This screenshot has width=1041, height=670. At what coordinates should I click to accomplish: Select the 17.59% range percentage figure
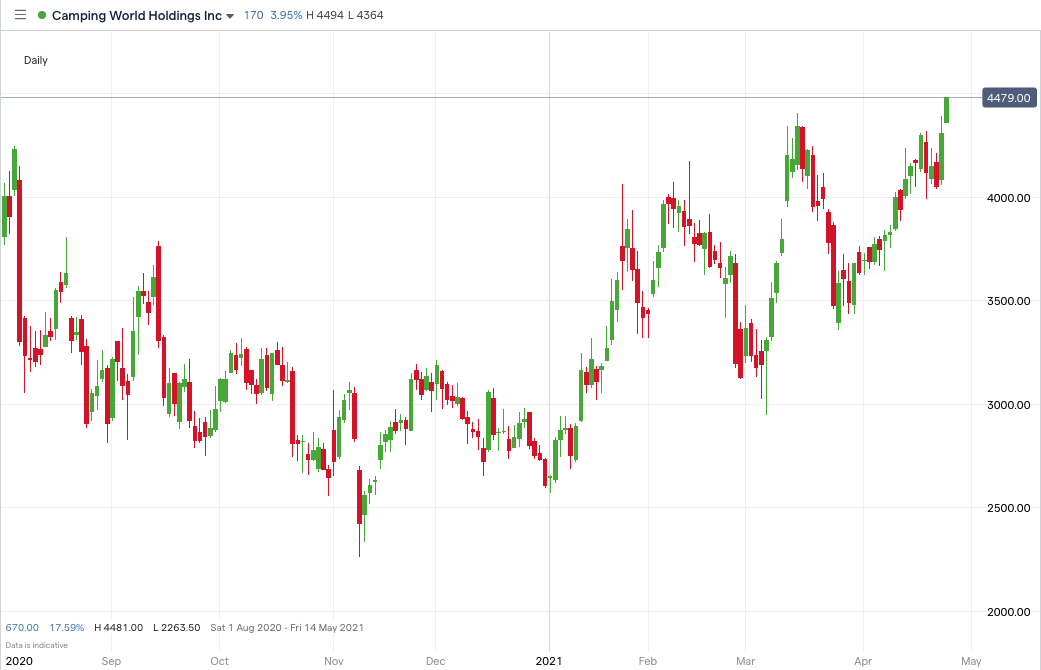66,627
